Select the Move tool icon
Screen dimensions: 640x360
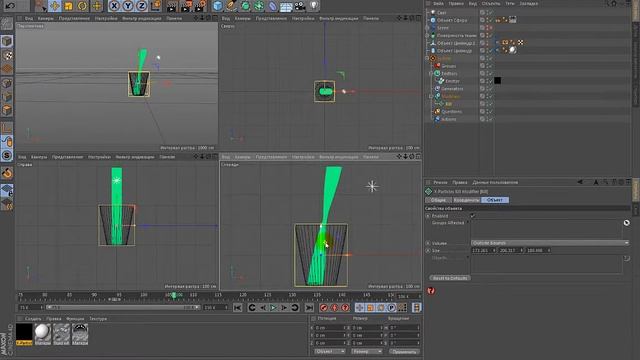pyautogui.click(x=55, y=6)
